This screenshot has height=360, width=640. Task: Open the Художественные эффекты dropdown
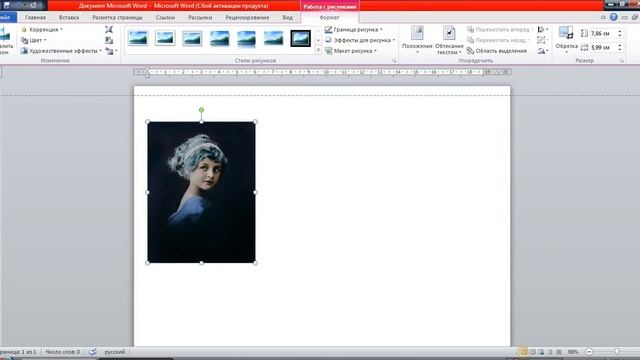pos(61,51)
